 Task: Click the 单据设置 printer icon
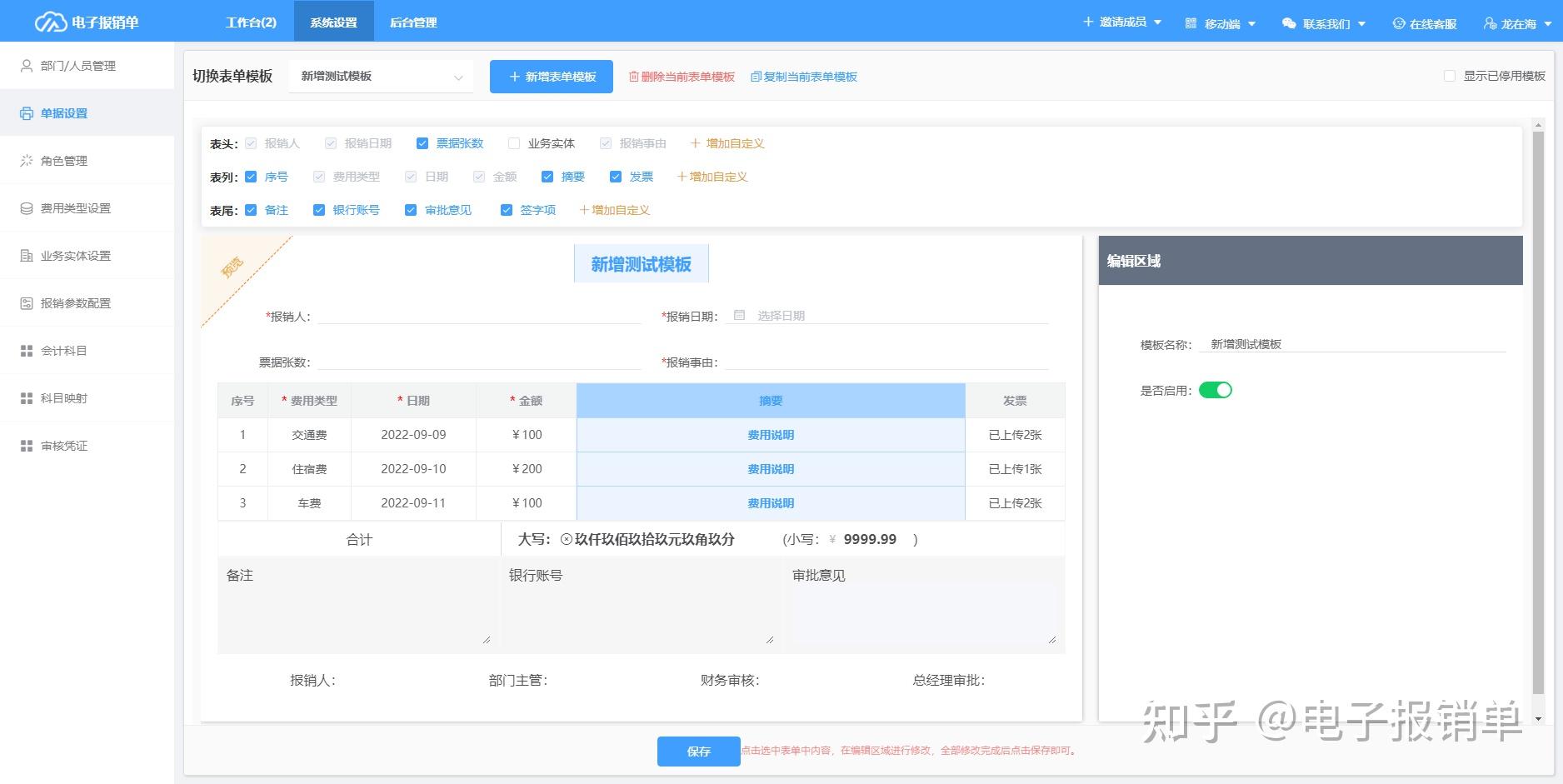(x=27, y=113)
